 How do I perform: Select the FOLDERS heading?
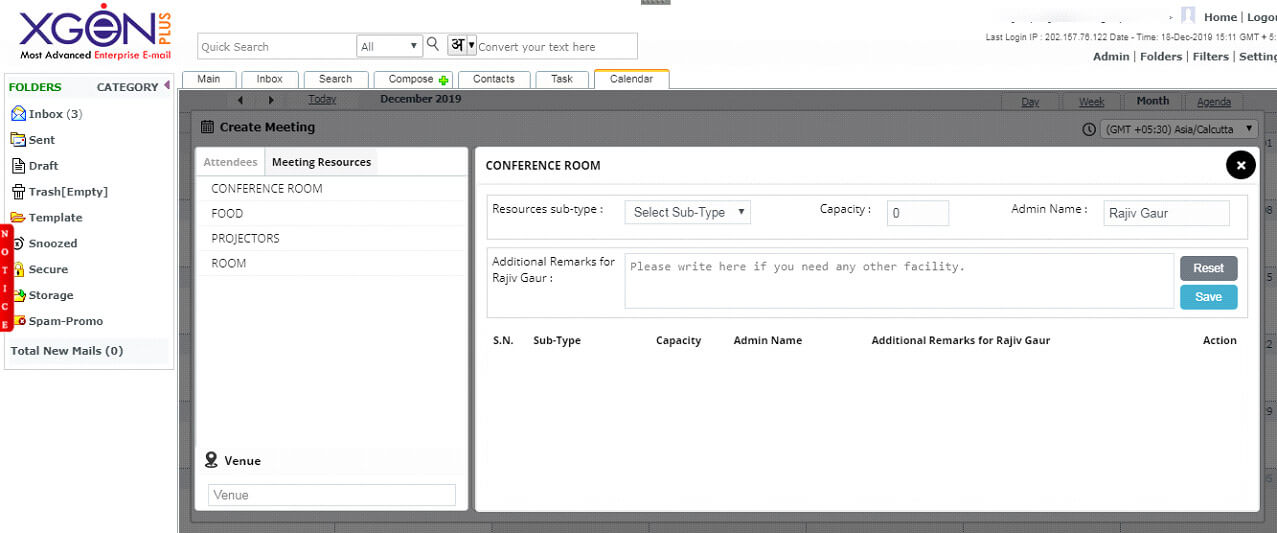pyautogui.click(x=35, y=87)
